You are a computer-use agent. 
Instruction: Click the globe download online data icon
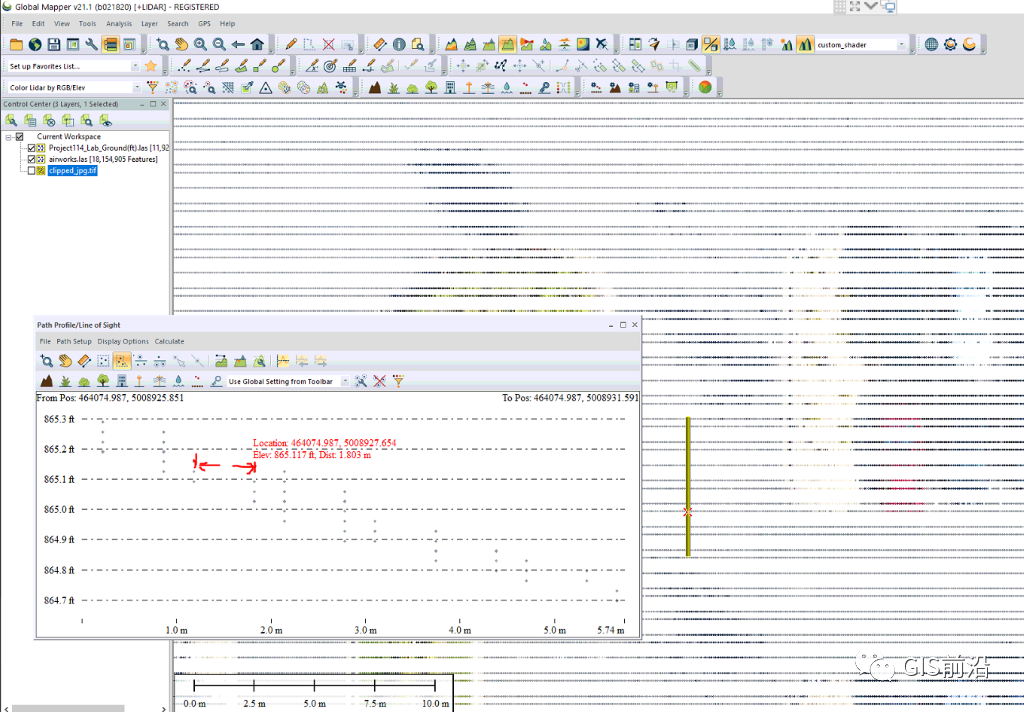coord(35,44)
